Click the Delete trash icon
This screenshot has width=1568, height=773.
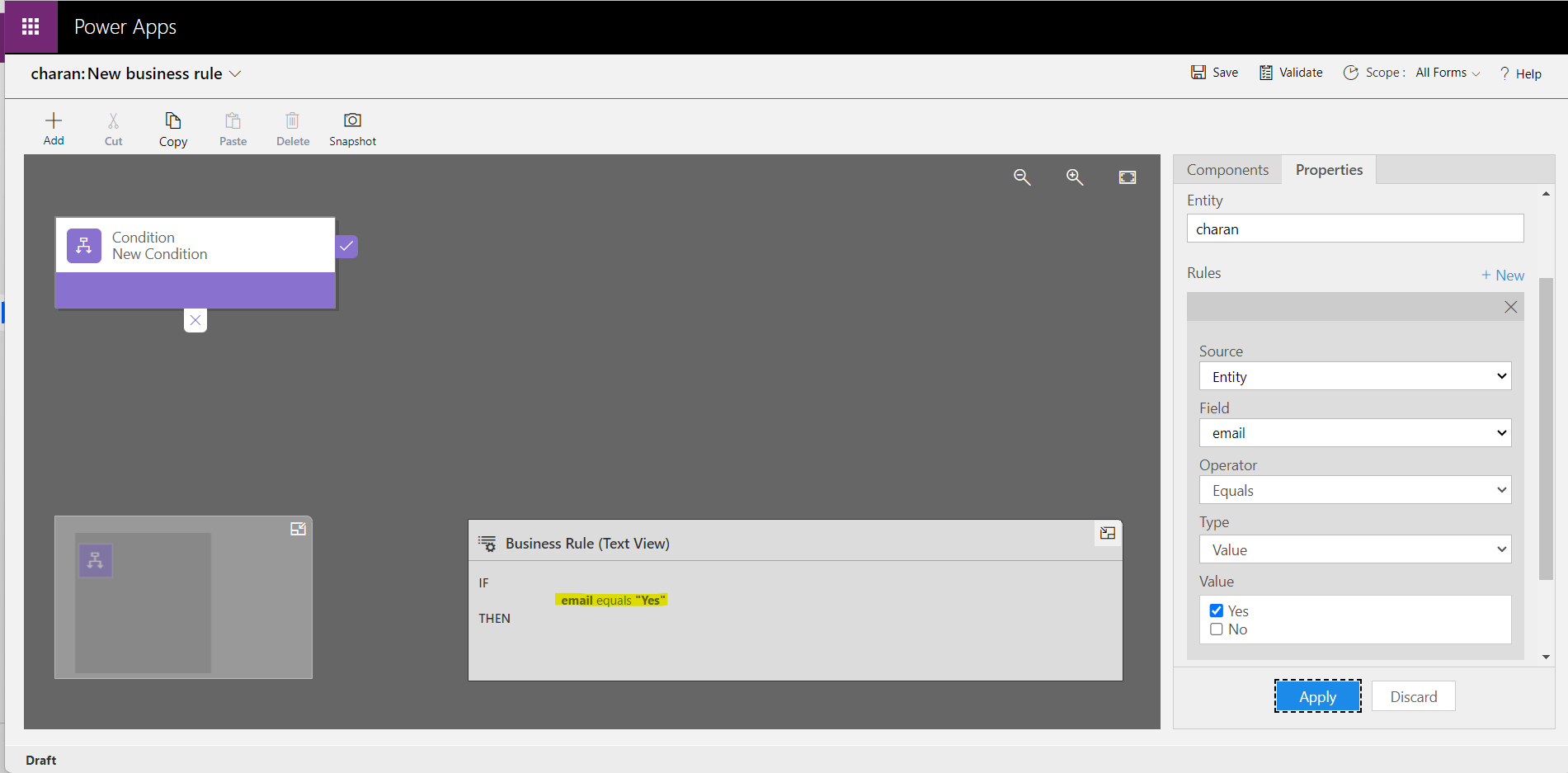[x=293, y=120]
